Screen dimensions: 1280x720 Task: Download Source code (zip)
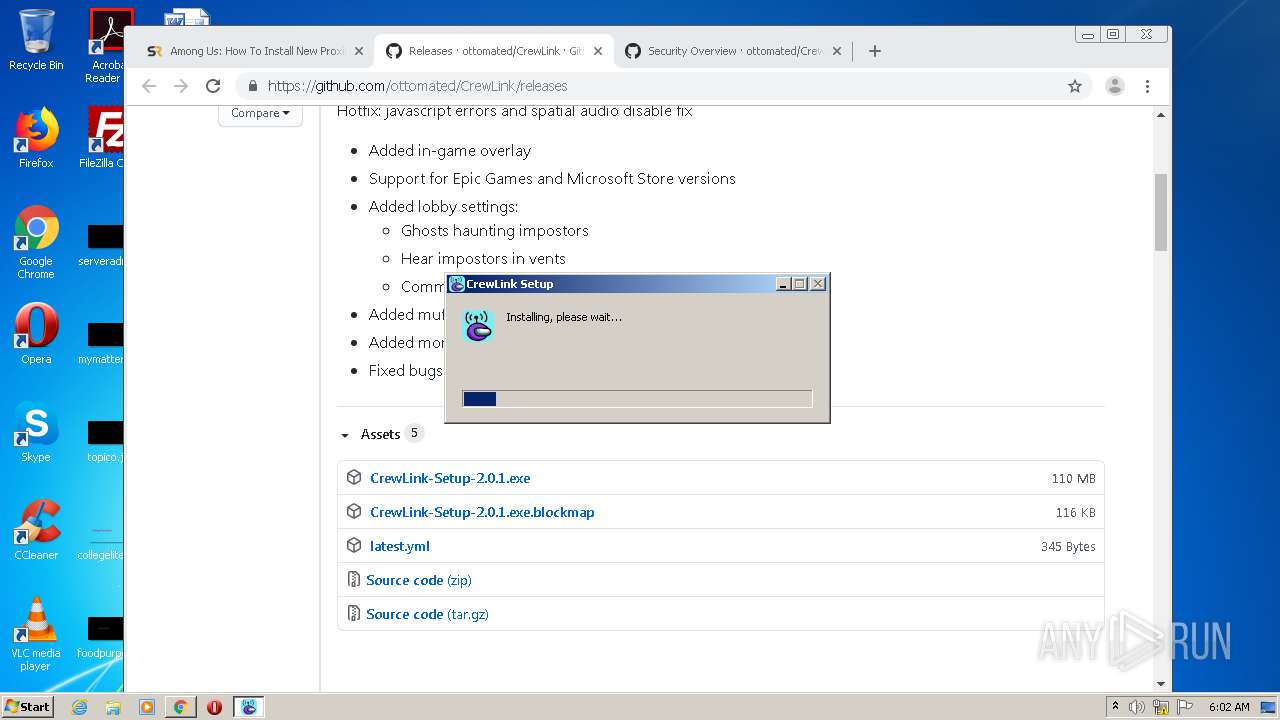[x=419, y=580]
